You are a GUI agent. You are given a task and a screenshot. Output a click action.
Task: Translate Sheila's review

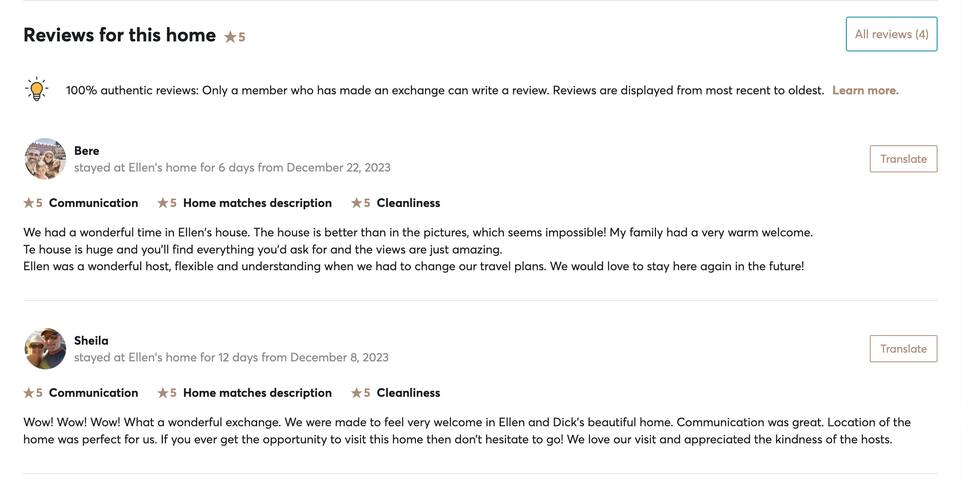[903, 349]
